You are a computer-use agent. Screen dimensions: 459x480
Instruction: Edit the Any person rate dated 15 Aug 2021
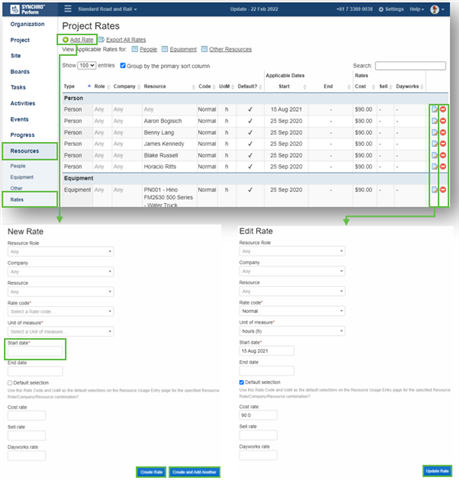point(434,109)
